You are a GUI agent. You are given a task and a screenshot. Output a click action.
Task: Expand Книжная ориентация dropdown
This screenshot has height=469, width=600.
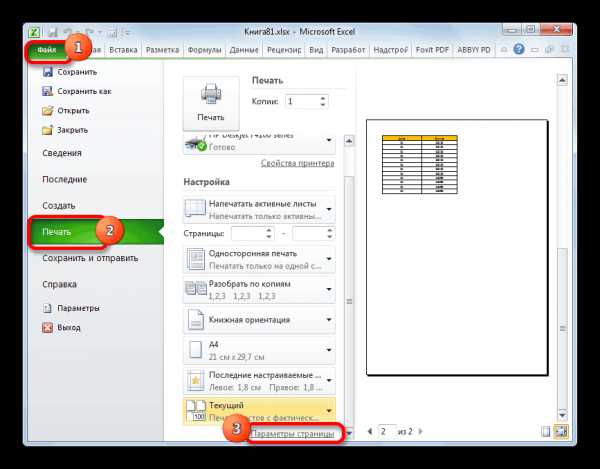click(x=259, y=320)
